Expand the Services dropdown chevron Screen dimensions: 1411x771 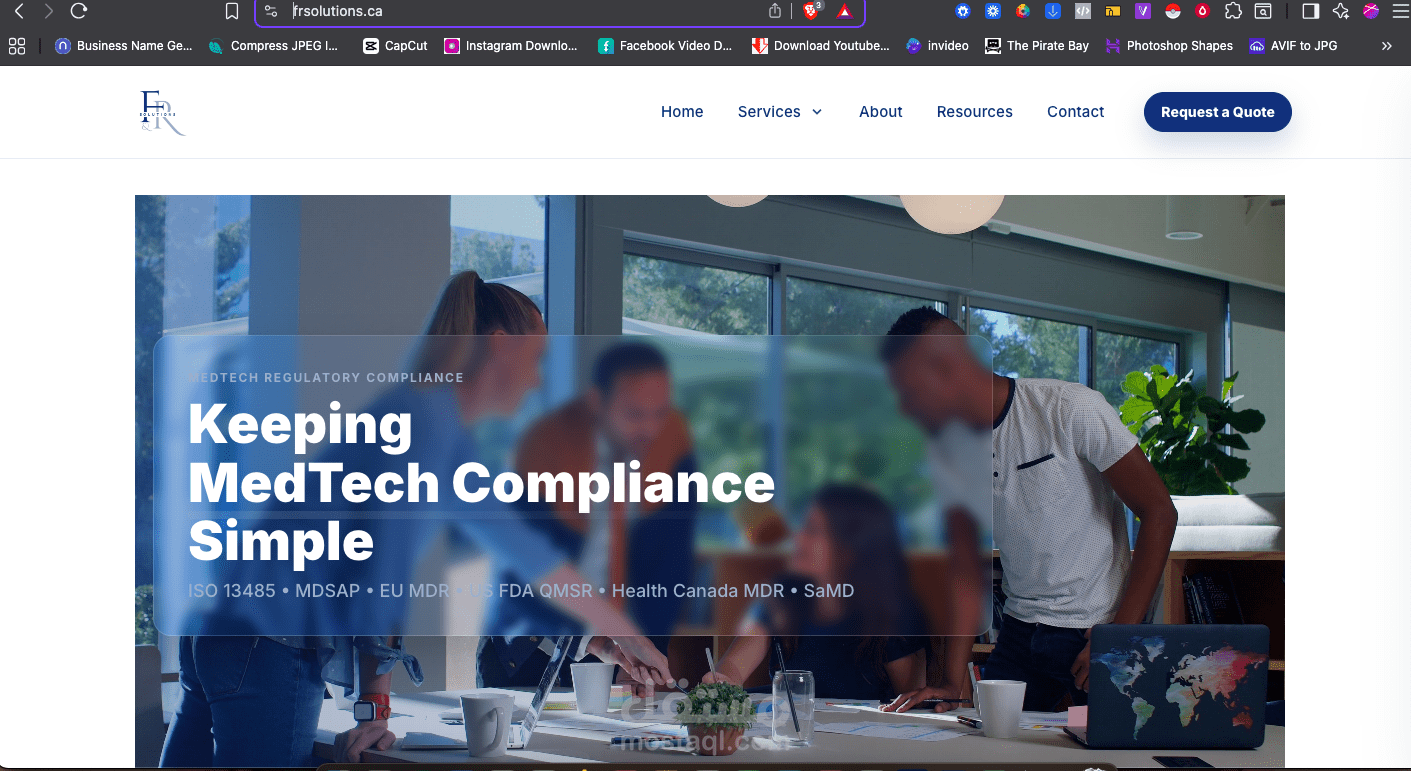(x=817, y=112)
